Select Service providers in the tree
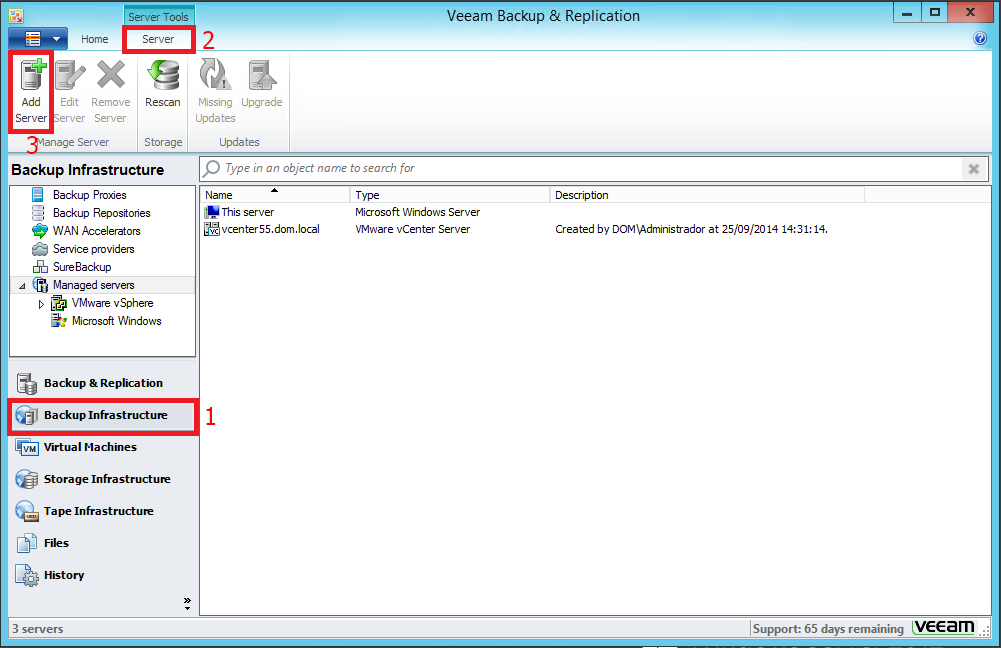The width and height of the screenshot is (1001, 648). 93,249
